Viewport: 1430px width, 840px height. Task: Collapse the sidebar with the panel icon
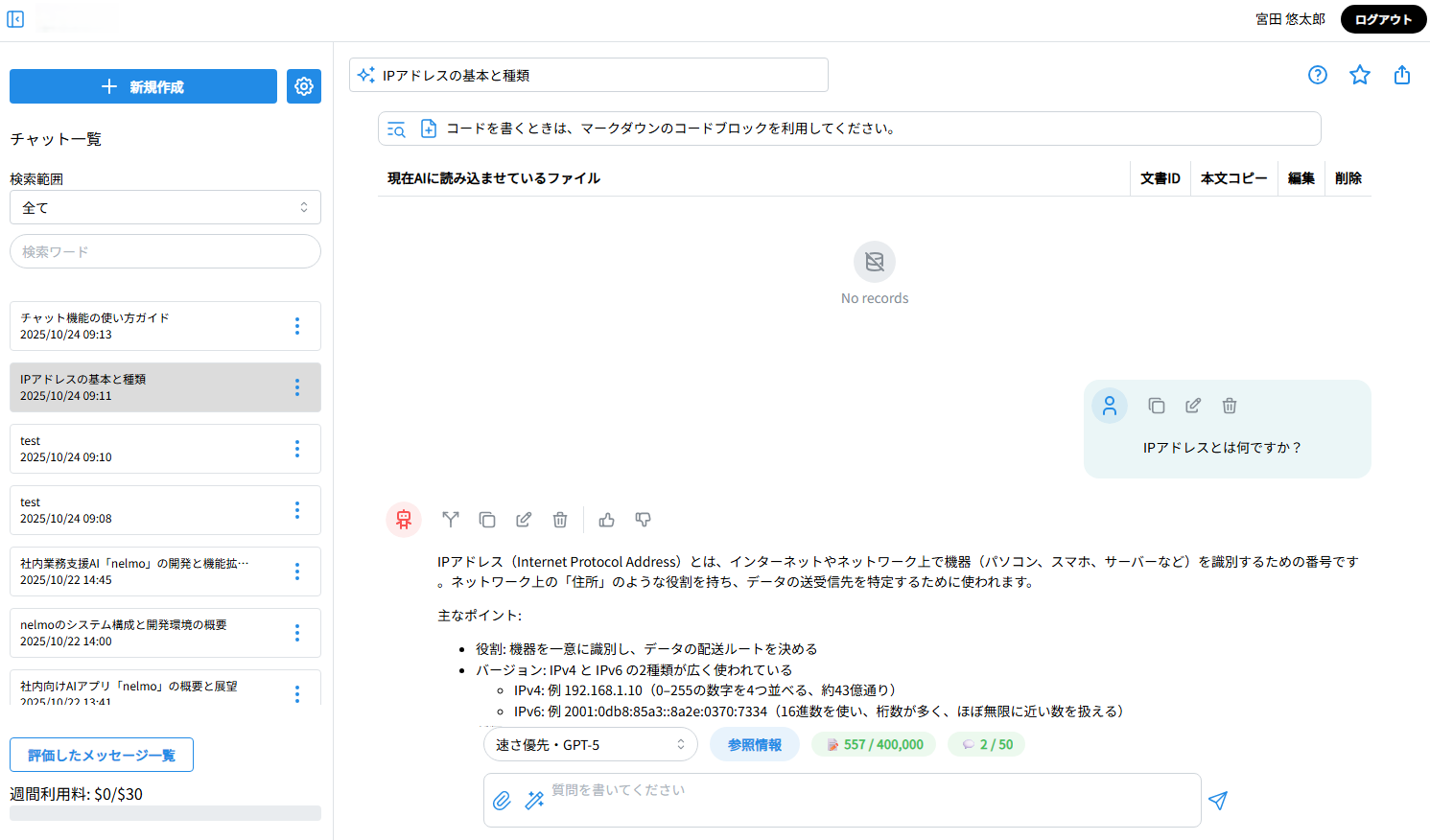click(15, 19)
